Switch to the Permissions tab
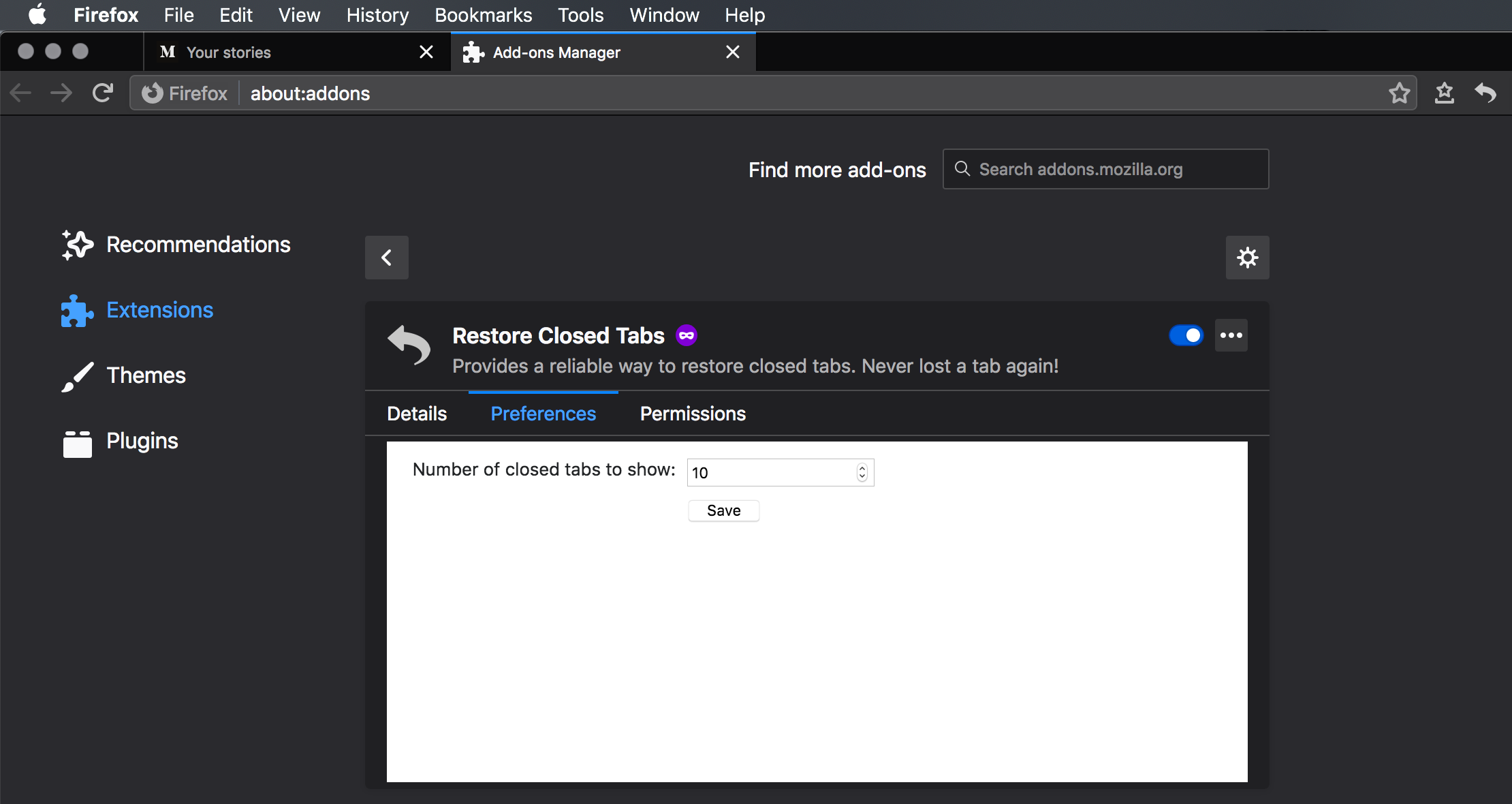 (693, 414)
